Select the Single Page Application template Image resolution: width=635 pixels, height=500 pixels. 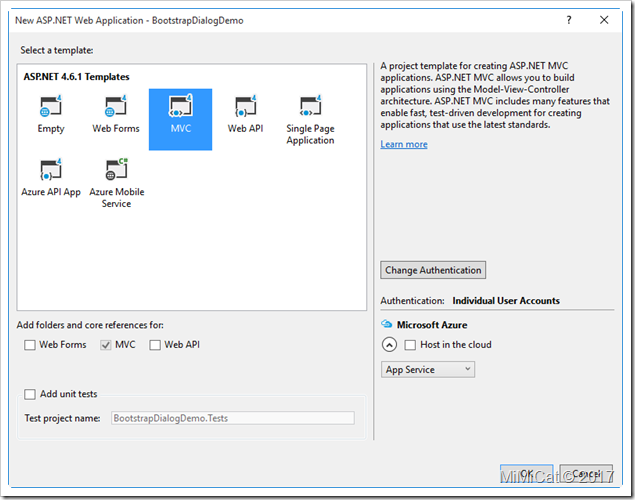(x=310, y=119)
